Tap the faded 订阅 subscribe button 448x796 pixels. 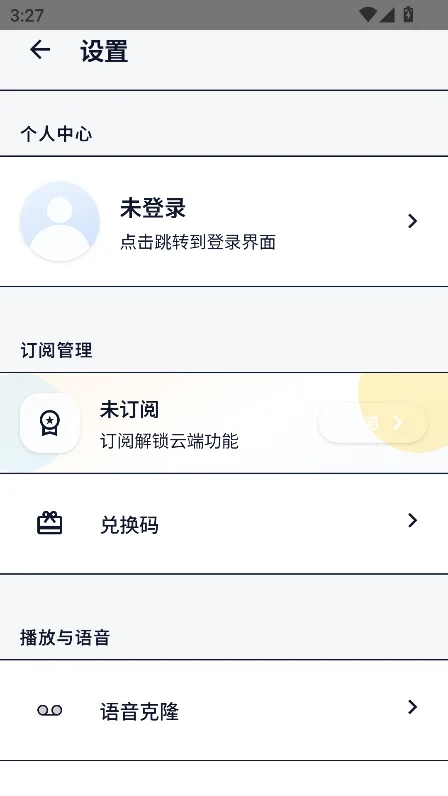point(373,422)
